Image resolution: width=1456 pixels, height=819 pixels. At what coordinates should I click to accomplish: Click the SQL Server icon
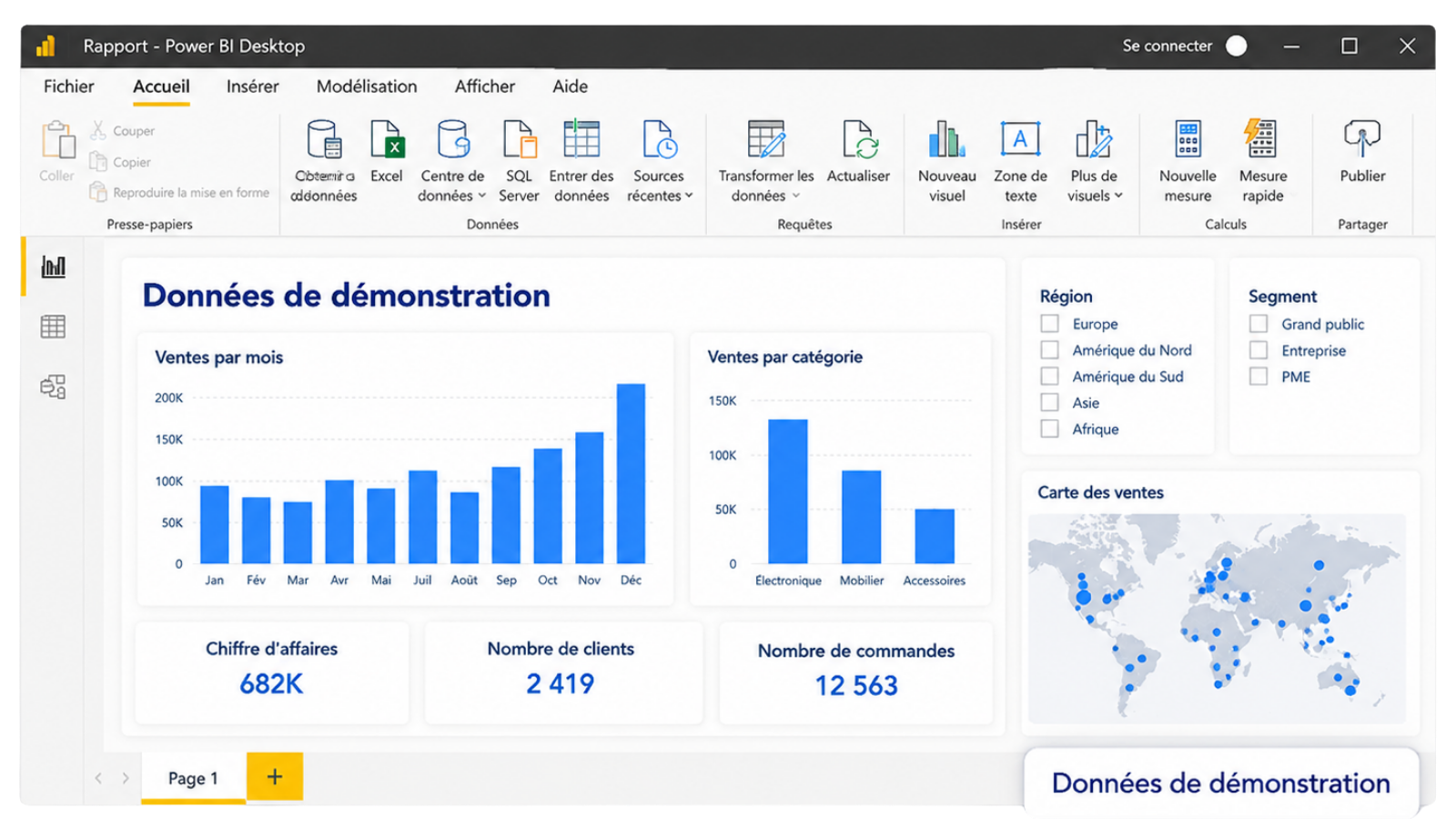pyautogui.click(x=520, y=139)
